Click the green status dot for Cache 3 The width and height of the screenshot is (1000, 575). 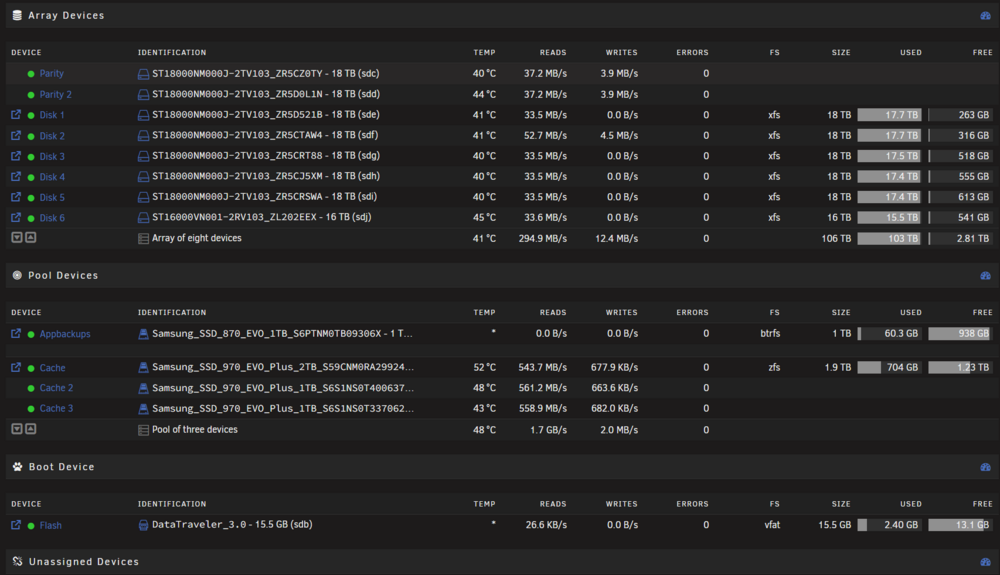[x=31, y=409]
